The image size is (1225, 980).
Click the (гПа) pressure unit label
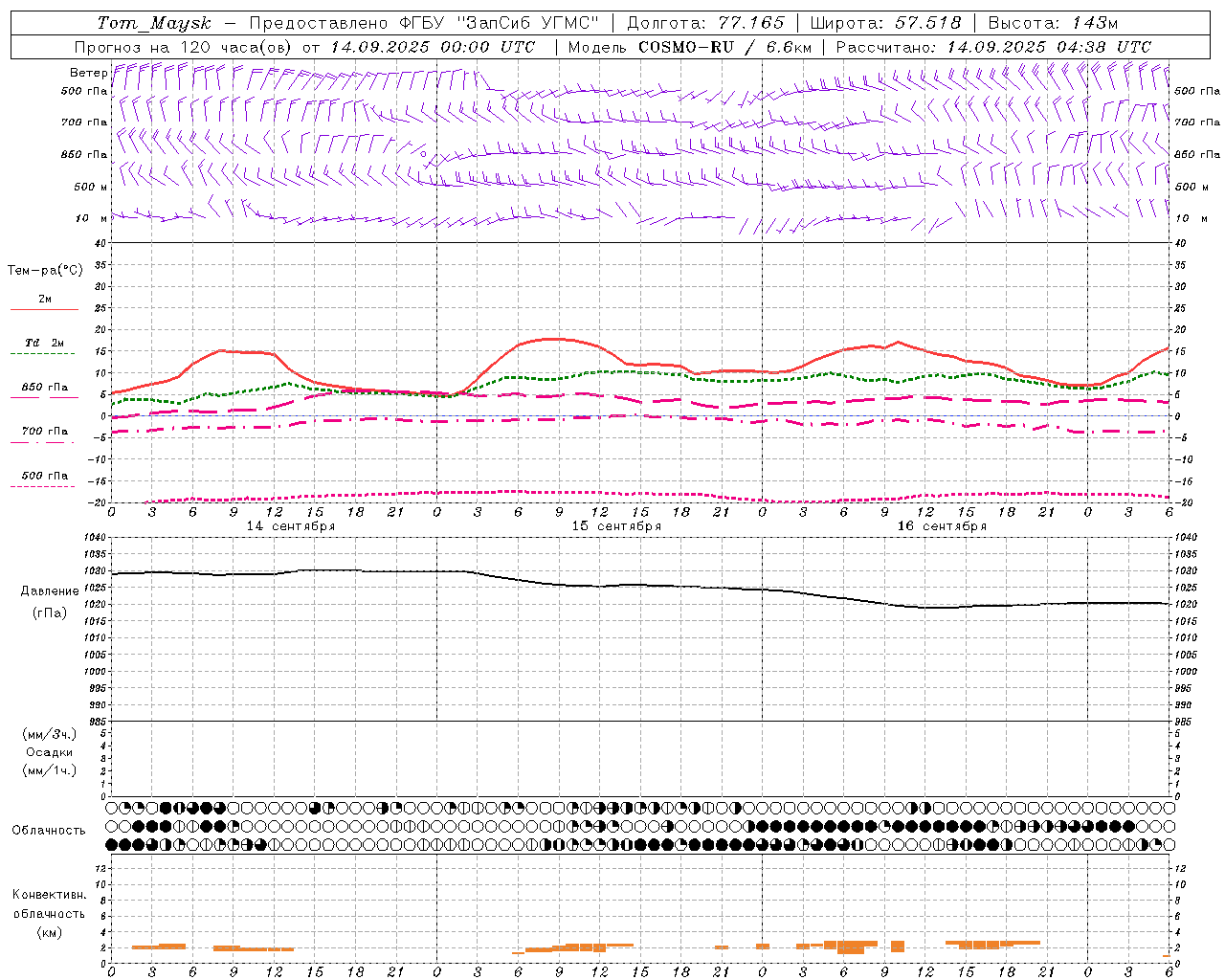pyautogui.click(x=50, y=612)
